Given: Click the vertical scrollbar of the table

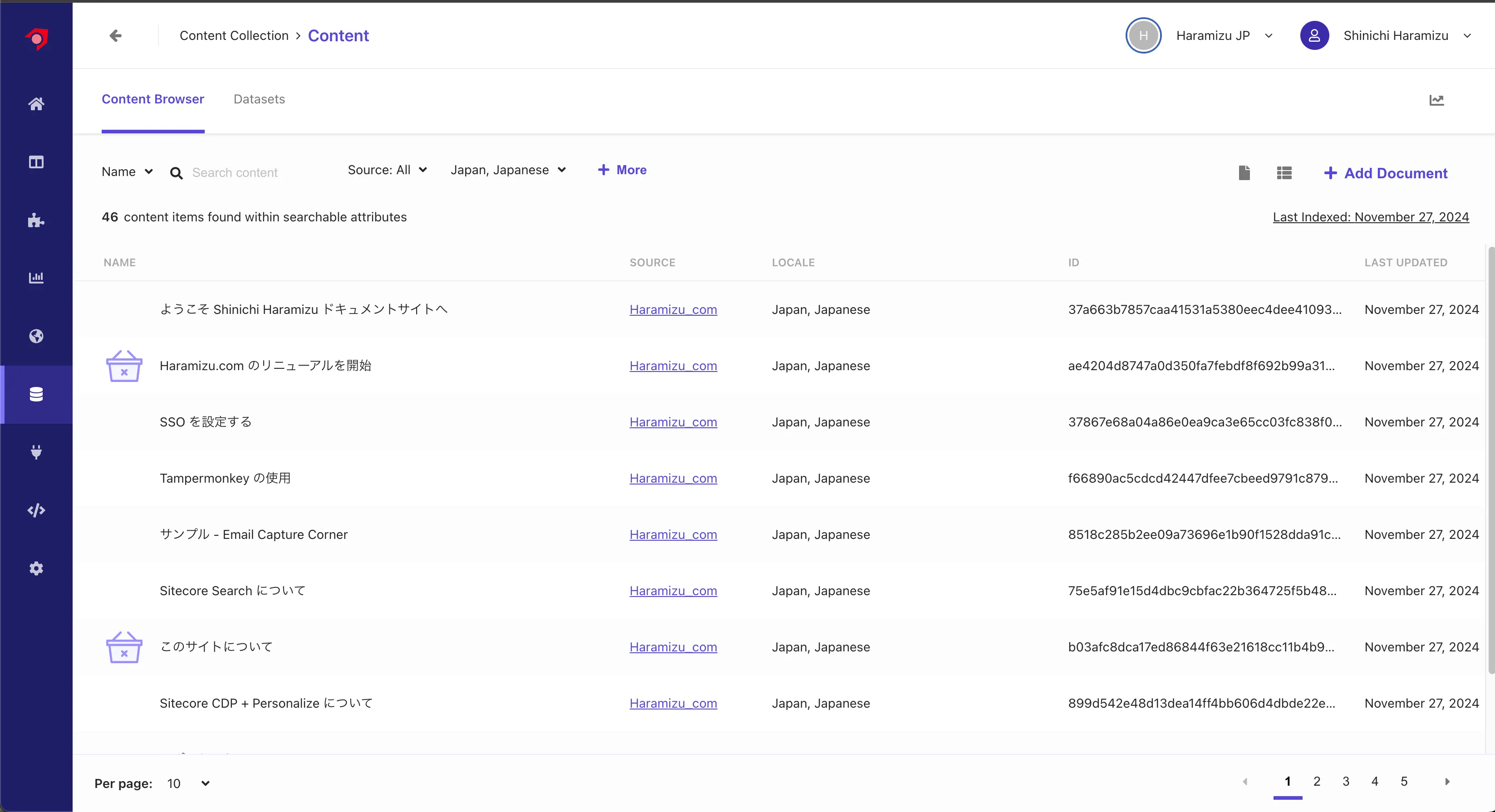Looking at the screenshot, I should tap(1491, 460).
